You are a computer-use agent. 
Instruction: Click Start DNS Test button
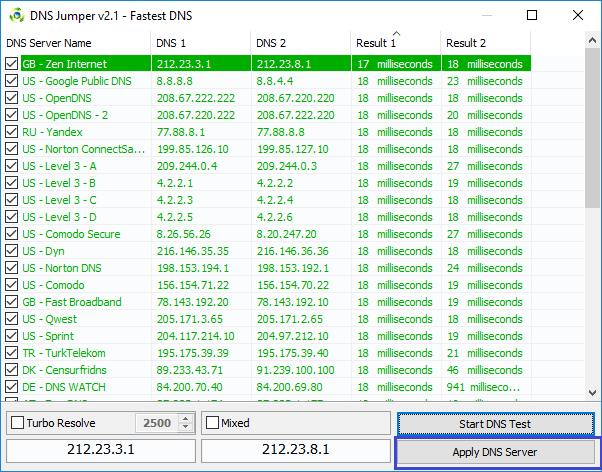[495, 424]
